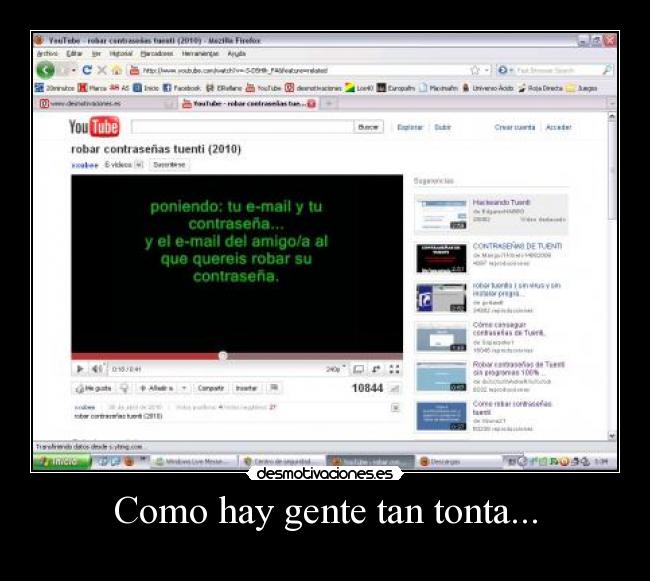Open the 240p video quality dropdown

click(335, 369)
